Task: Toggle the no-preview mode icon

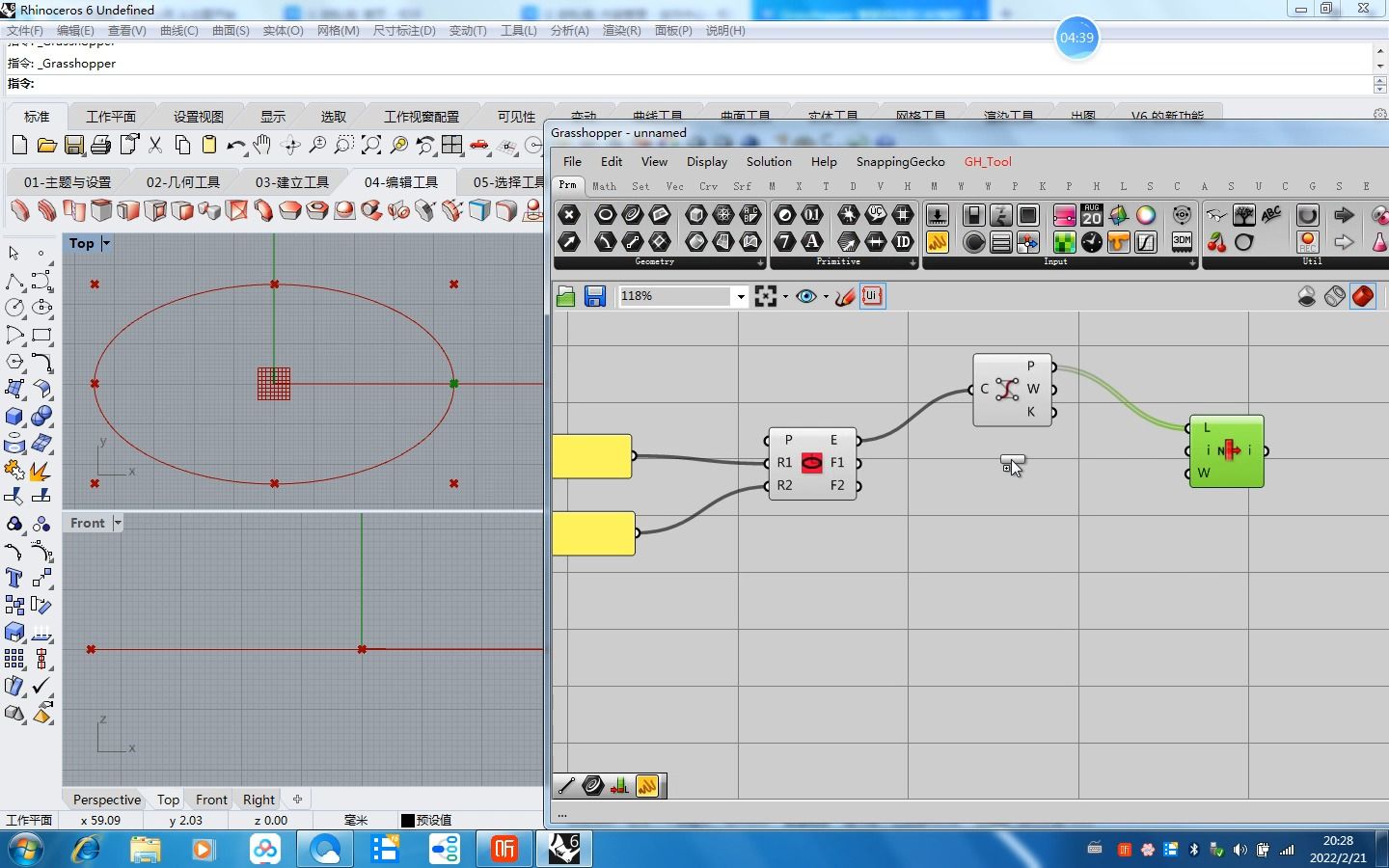Action: (x=1307, y=296)
